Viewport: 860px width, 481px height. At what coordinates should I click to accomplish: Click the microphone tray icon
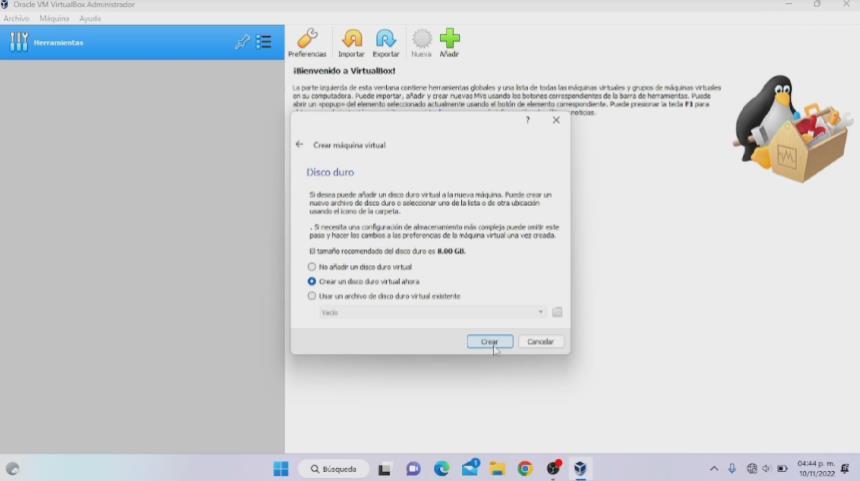tap(732, 468)
